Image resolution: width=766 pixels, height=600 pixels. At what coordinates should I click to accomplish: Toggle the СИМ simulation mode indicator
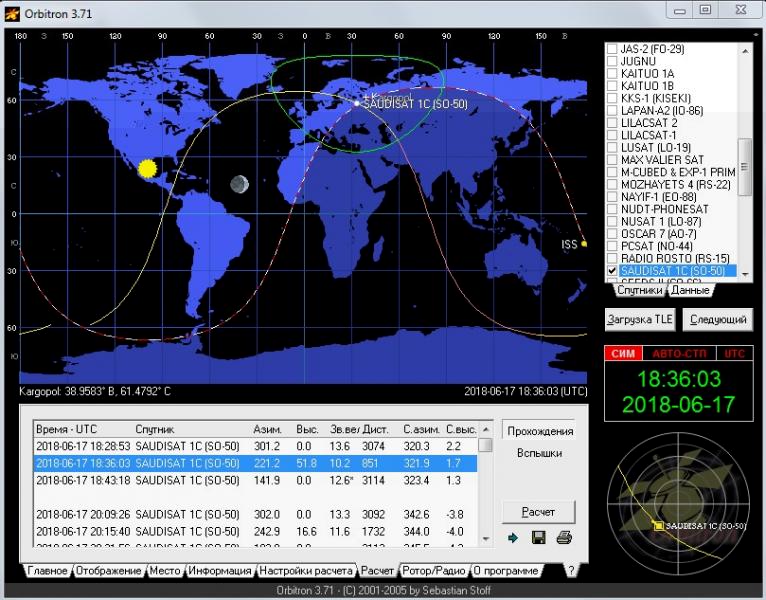[x=621, y=354]
